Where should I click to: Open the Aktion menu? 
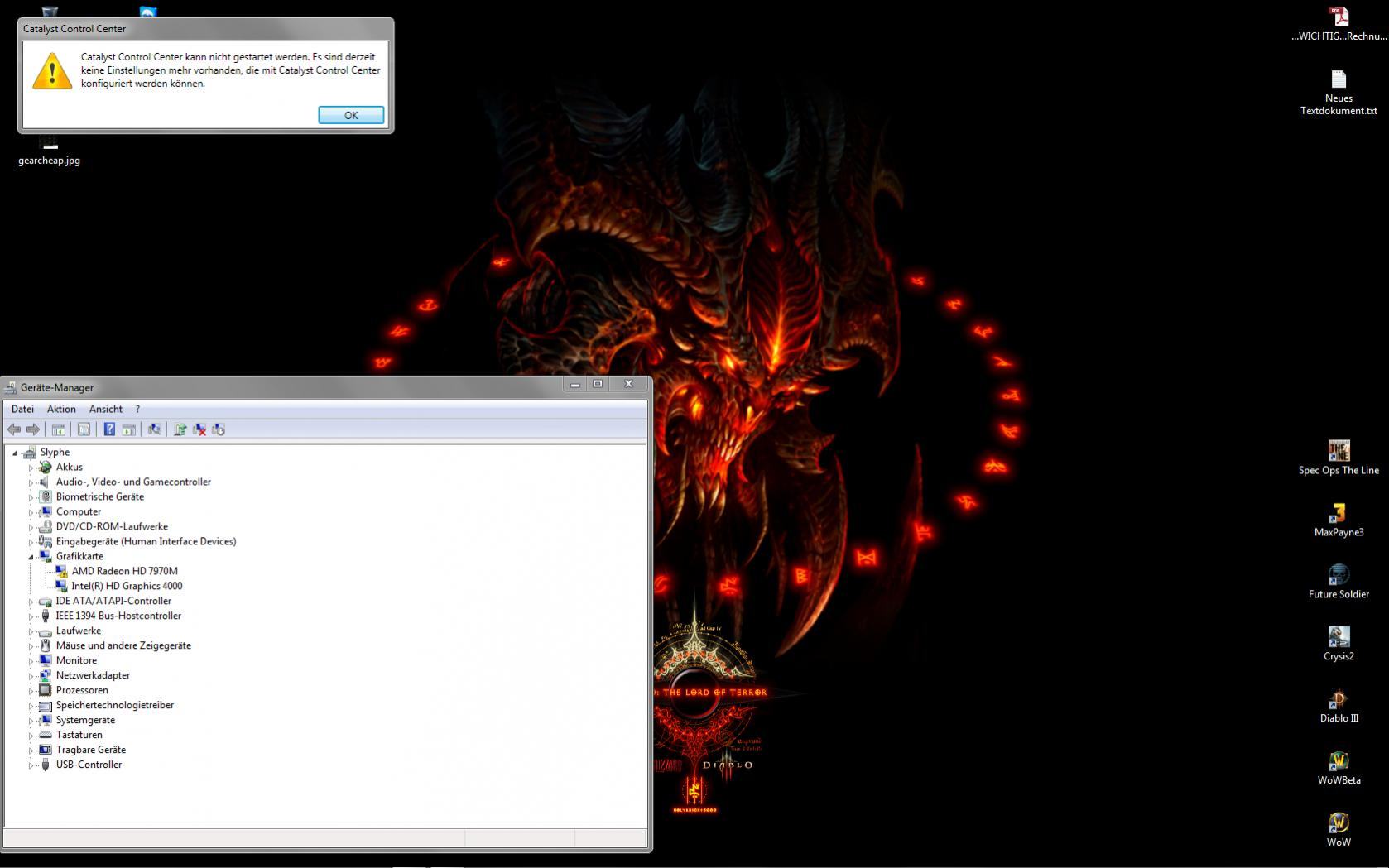pyautogui.click(x=61, y=409)
